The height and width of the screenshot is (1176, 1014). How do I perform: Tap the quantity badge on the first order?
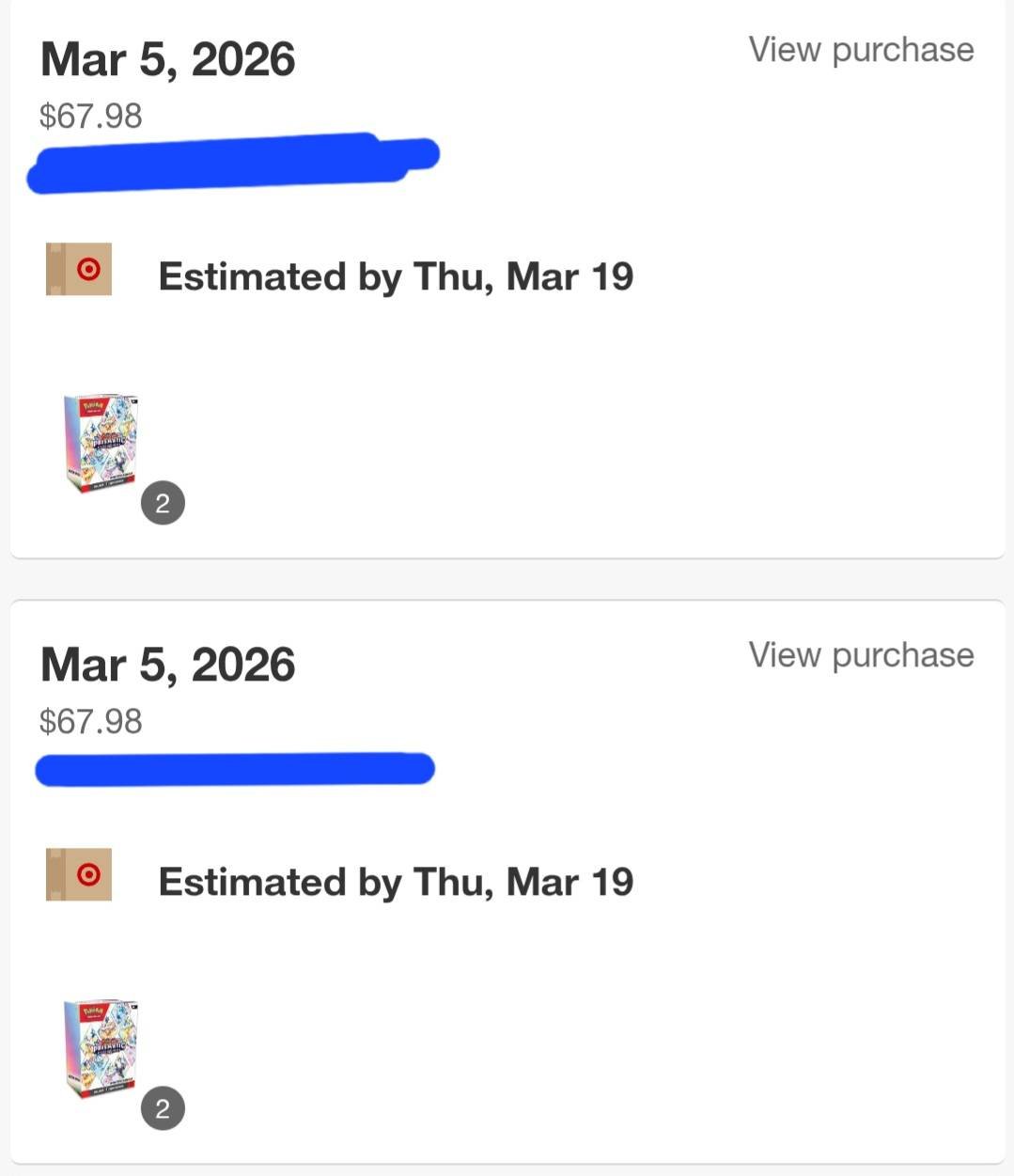pos(163,503)
